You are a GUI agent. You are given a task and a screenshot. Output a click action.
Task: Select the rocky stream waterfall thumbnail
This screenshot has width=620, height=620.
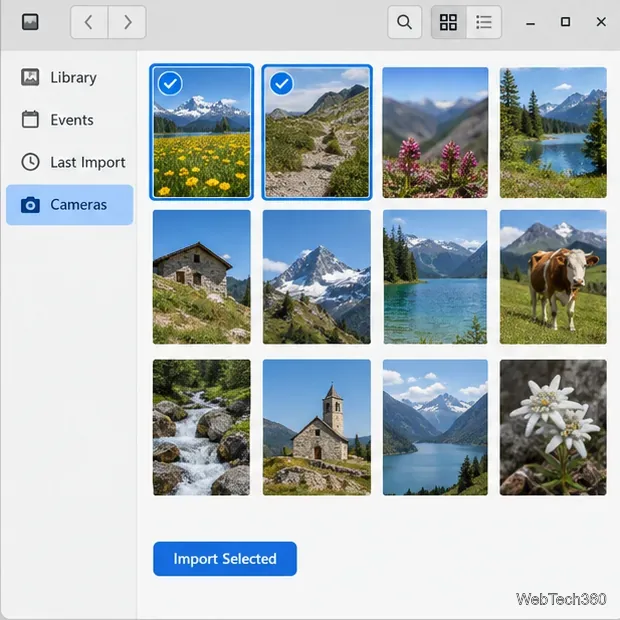pyautogui.click(x=202, y=427)
